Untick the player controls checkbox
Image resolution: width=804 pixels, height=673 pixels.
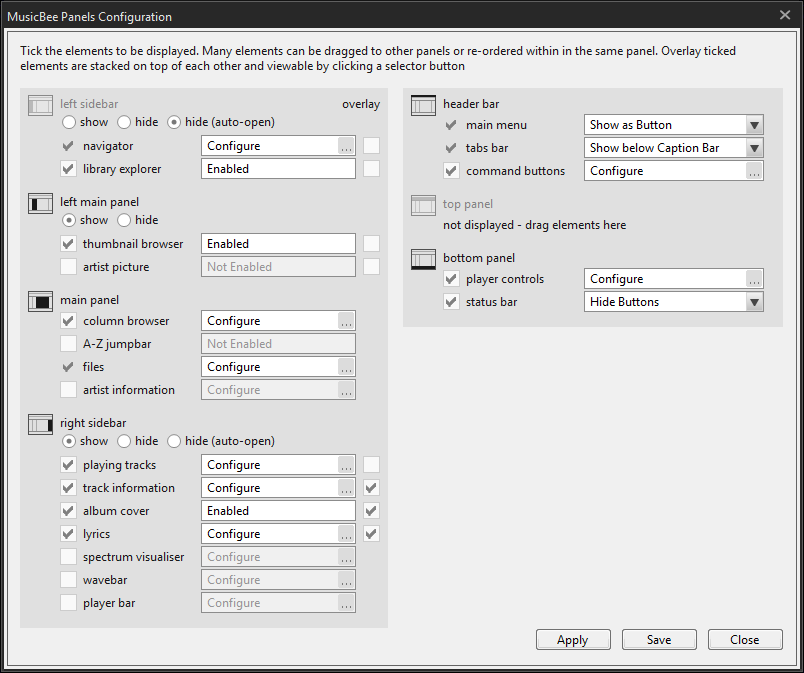pos(451,279)
